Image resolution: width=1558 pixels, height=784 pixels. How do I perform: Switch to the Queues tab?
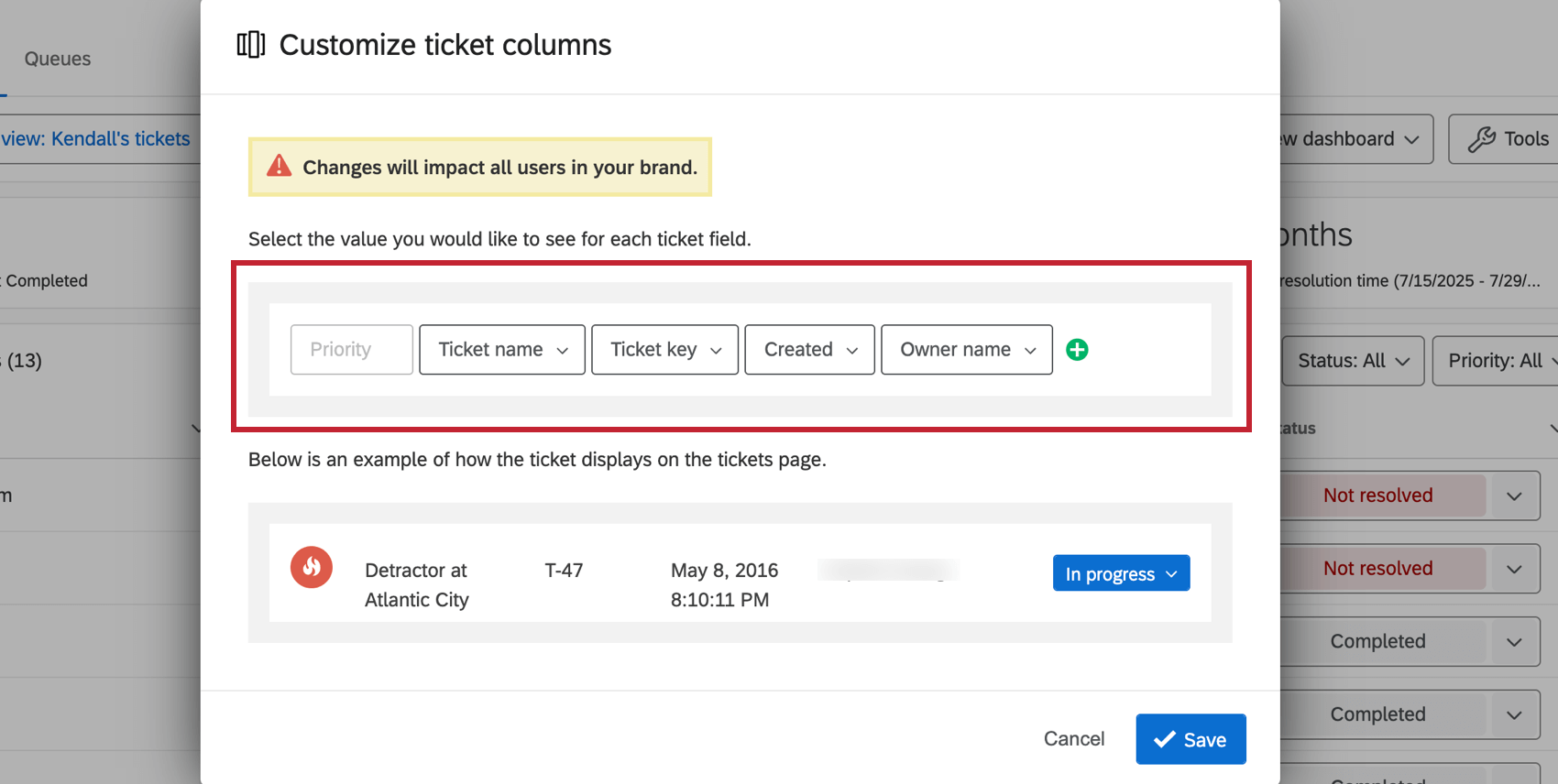pos(58,59)
